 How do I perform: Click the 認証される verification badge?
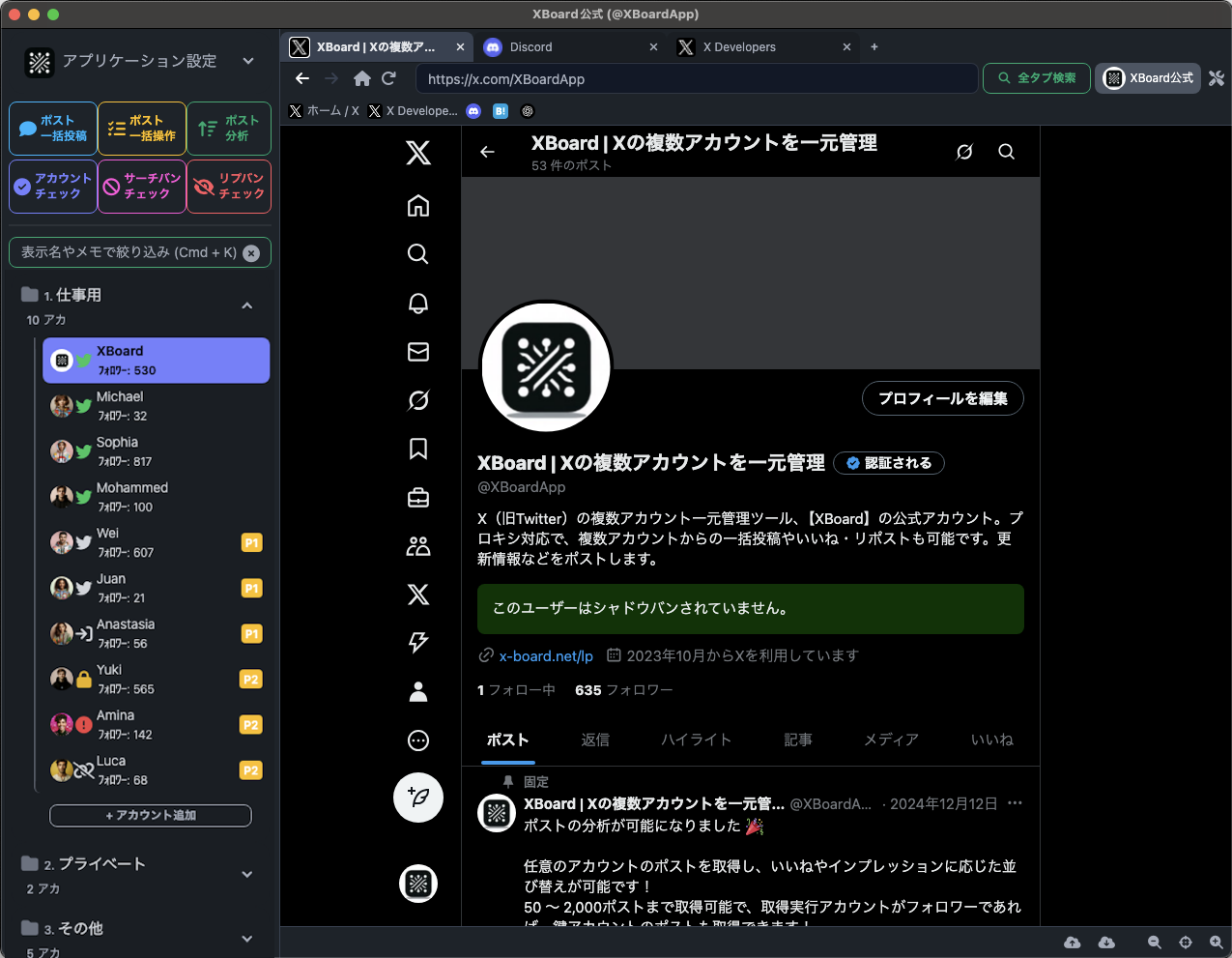[889, 463]
